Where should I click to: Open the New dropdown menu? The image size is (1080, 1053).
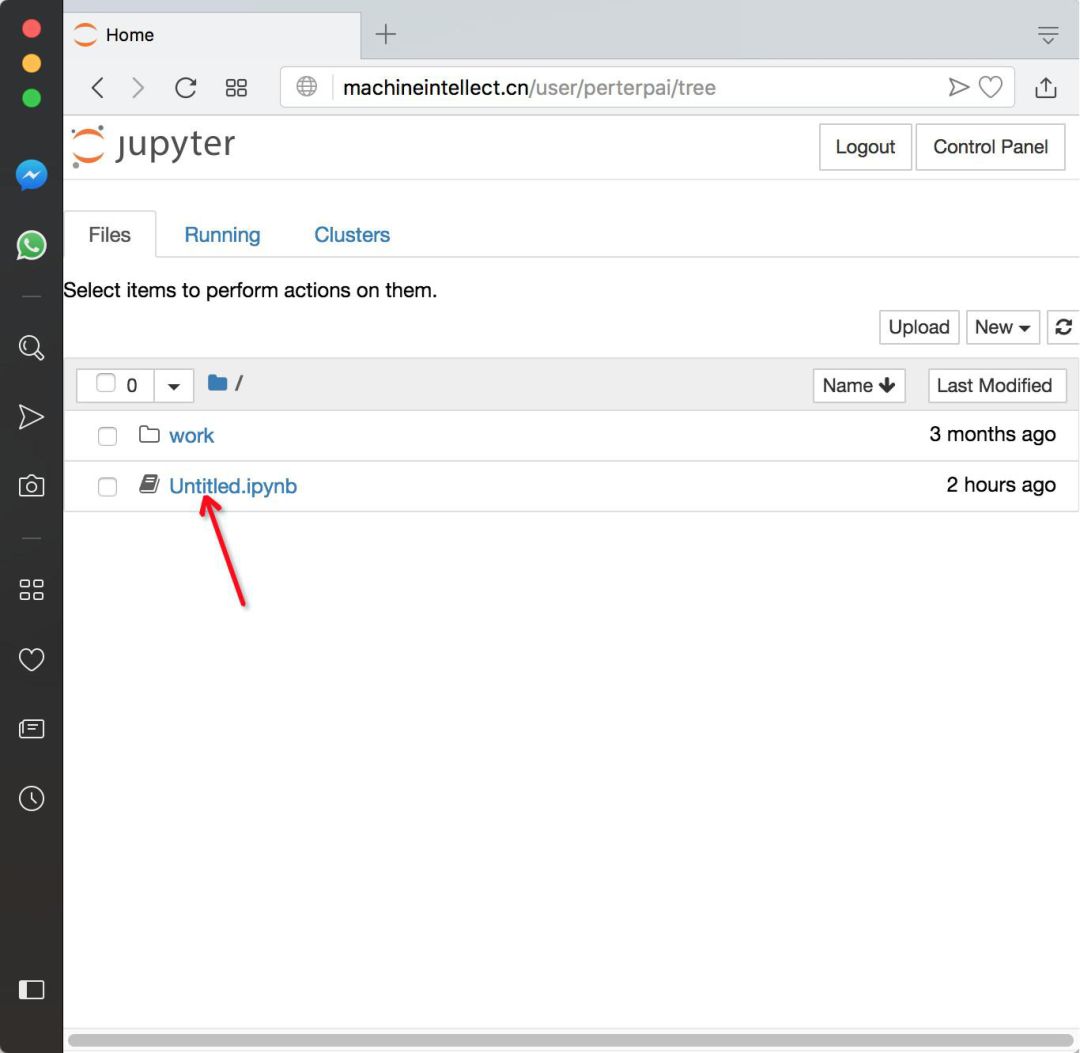[1002, 327]
